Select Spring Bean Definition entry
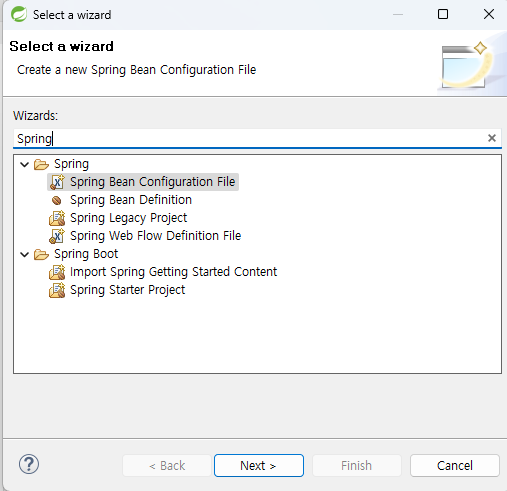507x491 pixels. click(x=131, y=200)
